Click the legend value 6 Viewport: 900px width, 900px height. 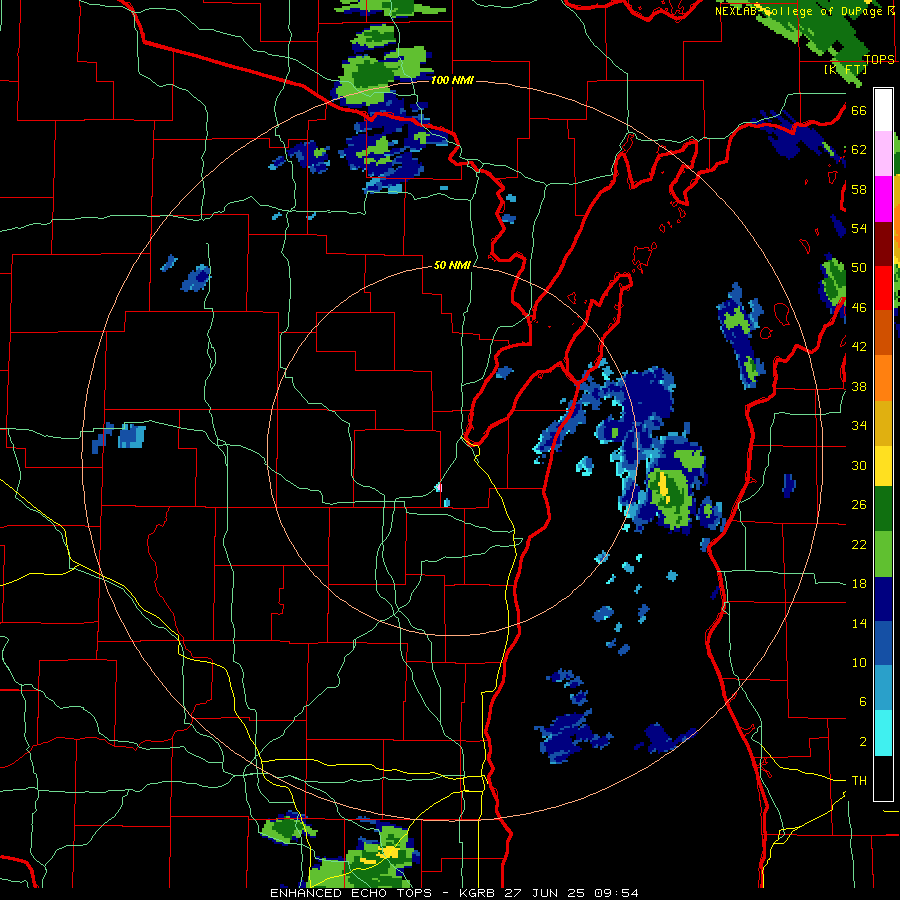pyautogui.click(x=863, y=701)
